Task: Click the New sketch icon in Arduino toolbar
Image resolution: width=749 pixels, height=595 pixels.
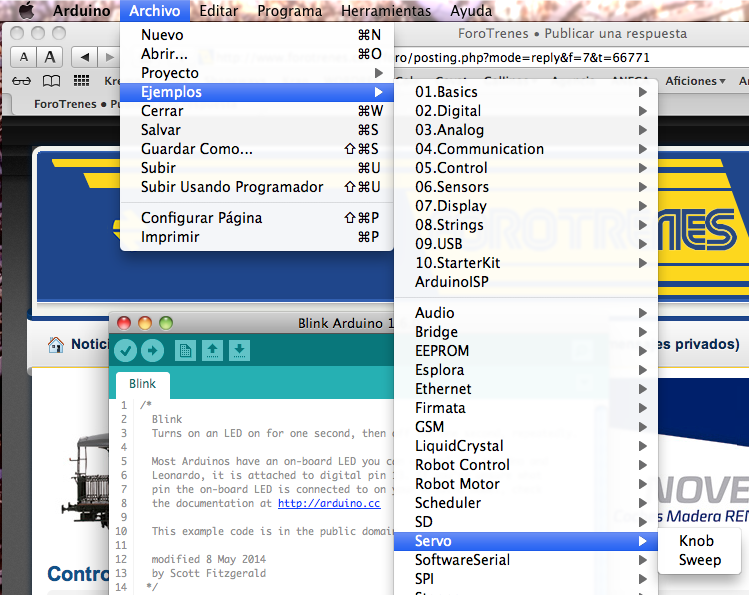Action: click(185, 351)
